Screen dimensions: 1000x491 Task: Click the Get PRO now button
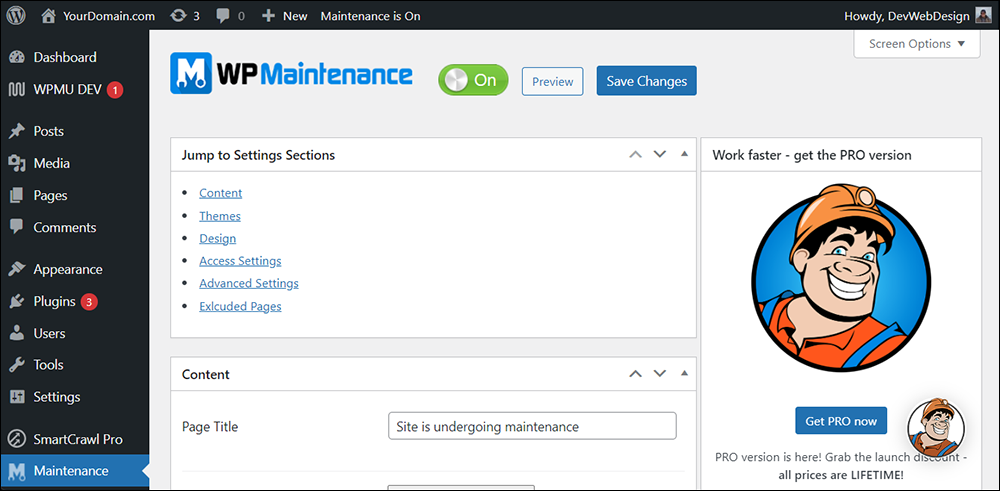point(841,421)
